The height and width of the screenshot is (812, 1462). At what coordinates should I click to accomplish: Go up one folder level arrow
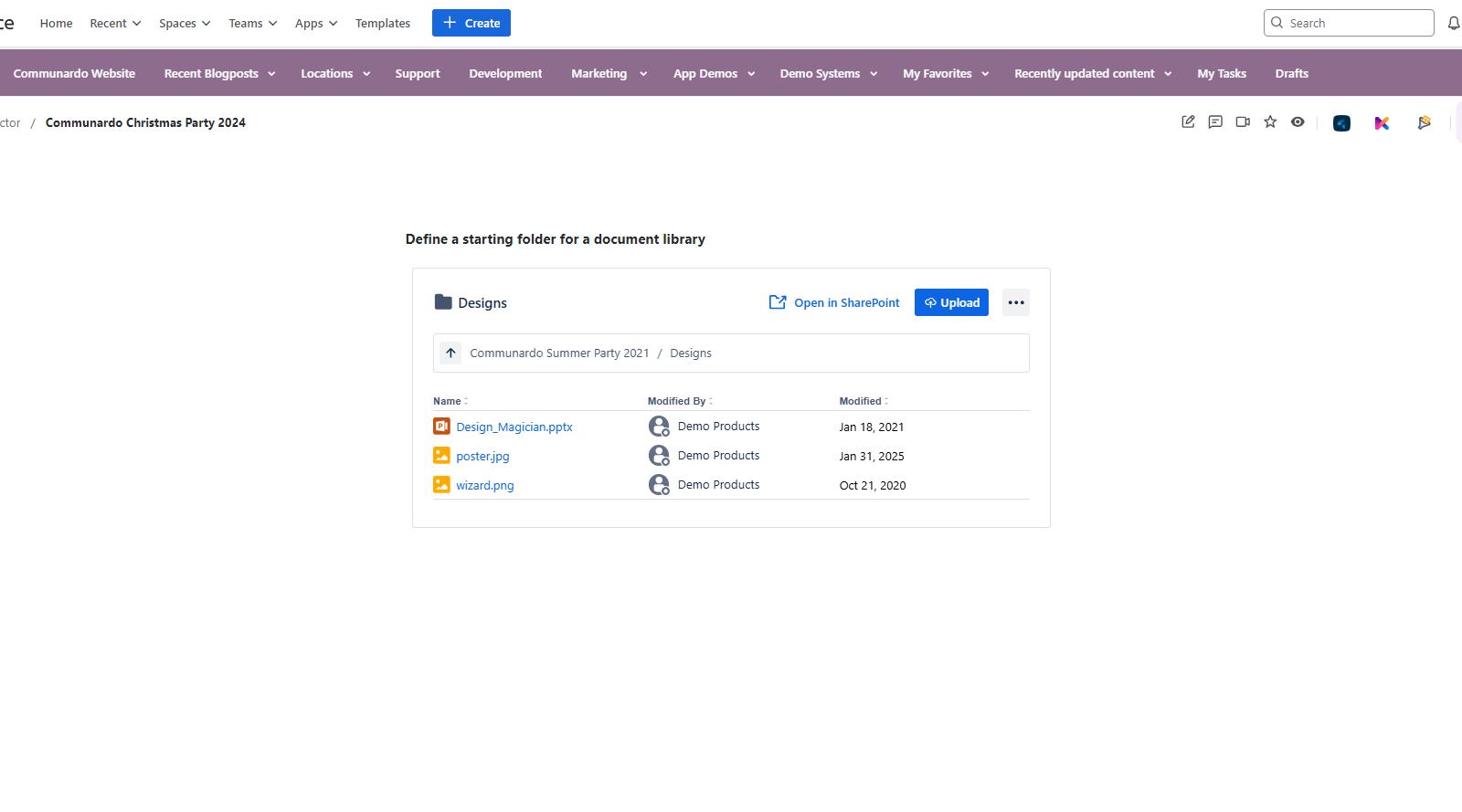(450, 353)
